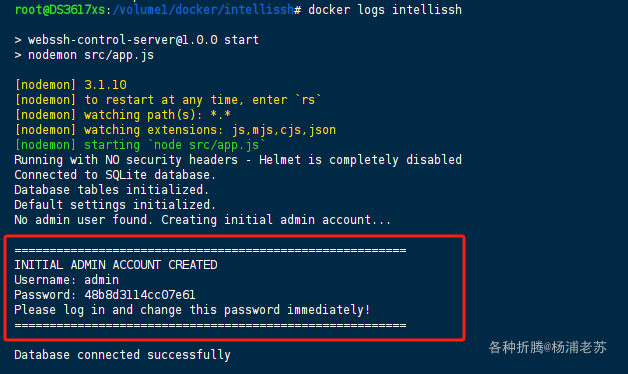Click the watching extensions line
Viewport: 628px width, 374px height.
175,130
